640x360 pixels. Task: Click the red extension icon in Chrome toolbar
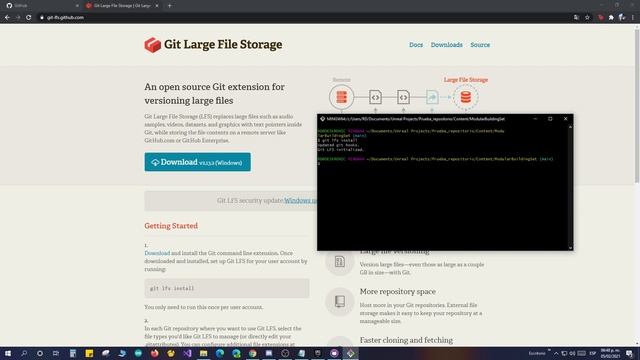600,18
